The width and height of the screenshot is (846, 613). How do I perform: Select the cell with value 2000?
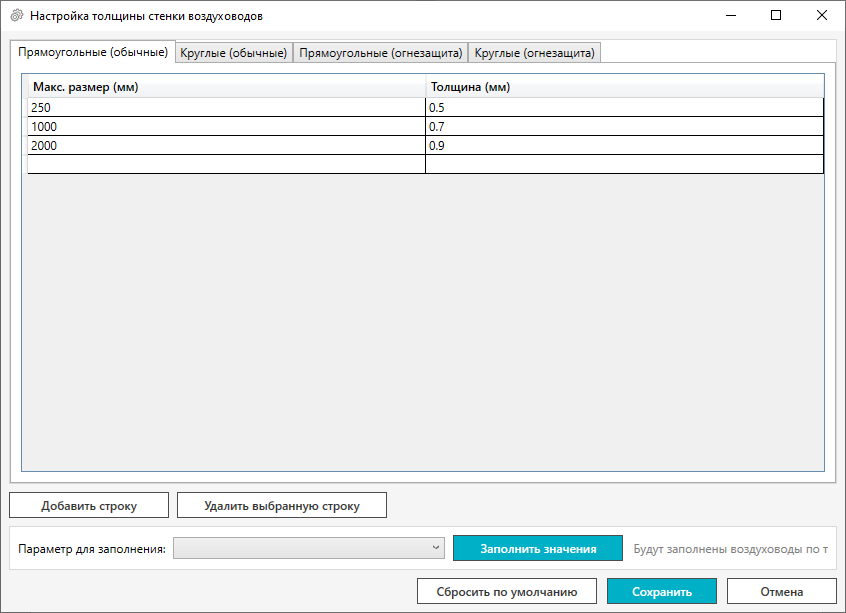227,145
